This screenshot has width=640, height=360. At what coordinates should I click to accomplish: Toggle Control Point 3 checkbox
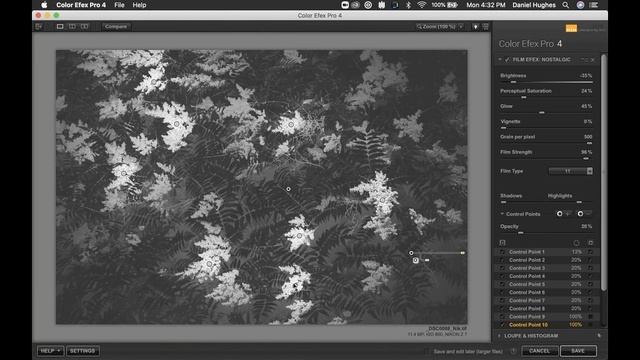(x=502, y=268)
